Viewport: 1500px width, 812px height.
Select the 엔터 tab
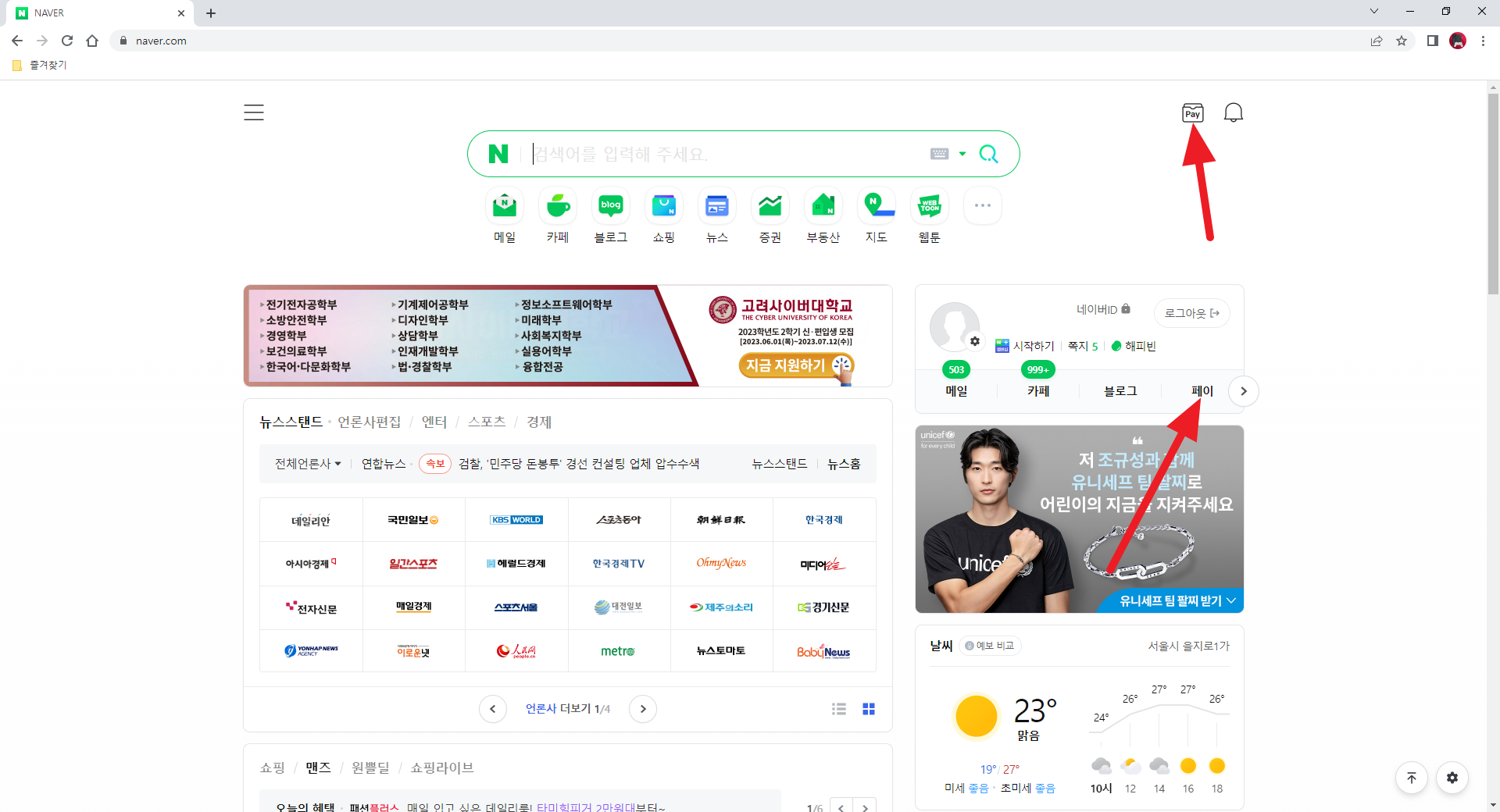(x=434, y=422)
